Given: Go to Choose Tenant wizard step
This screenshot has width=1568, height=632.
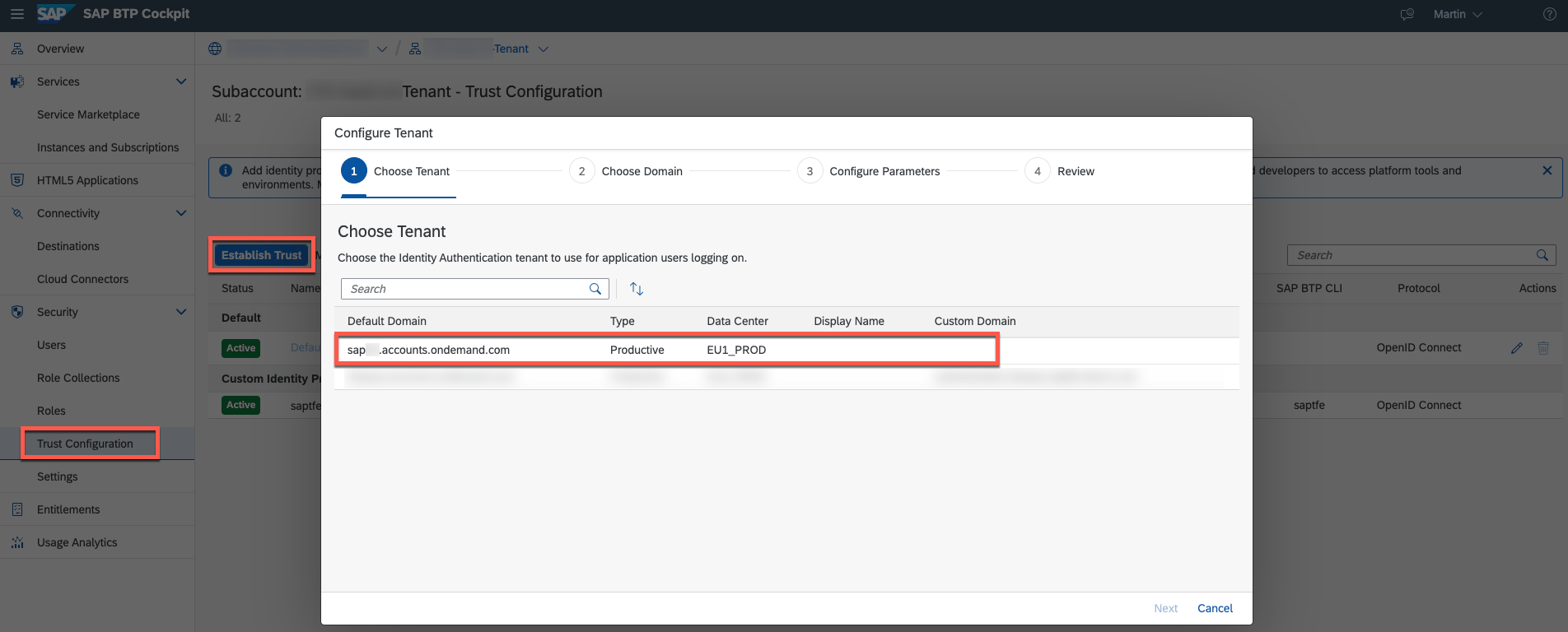Looking at the screenshot, I should (x=396, y=171).
